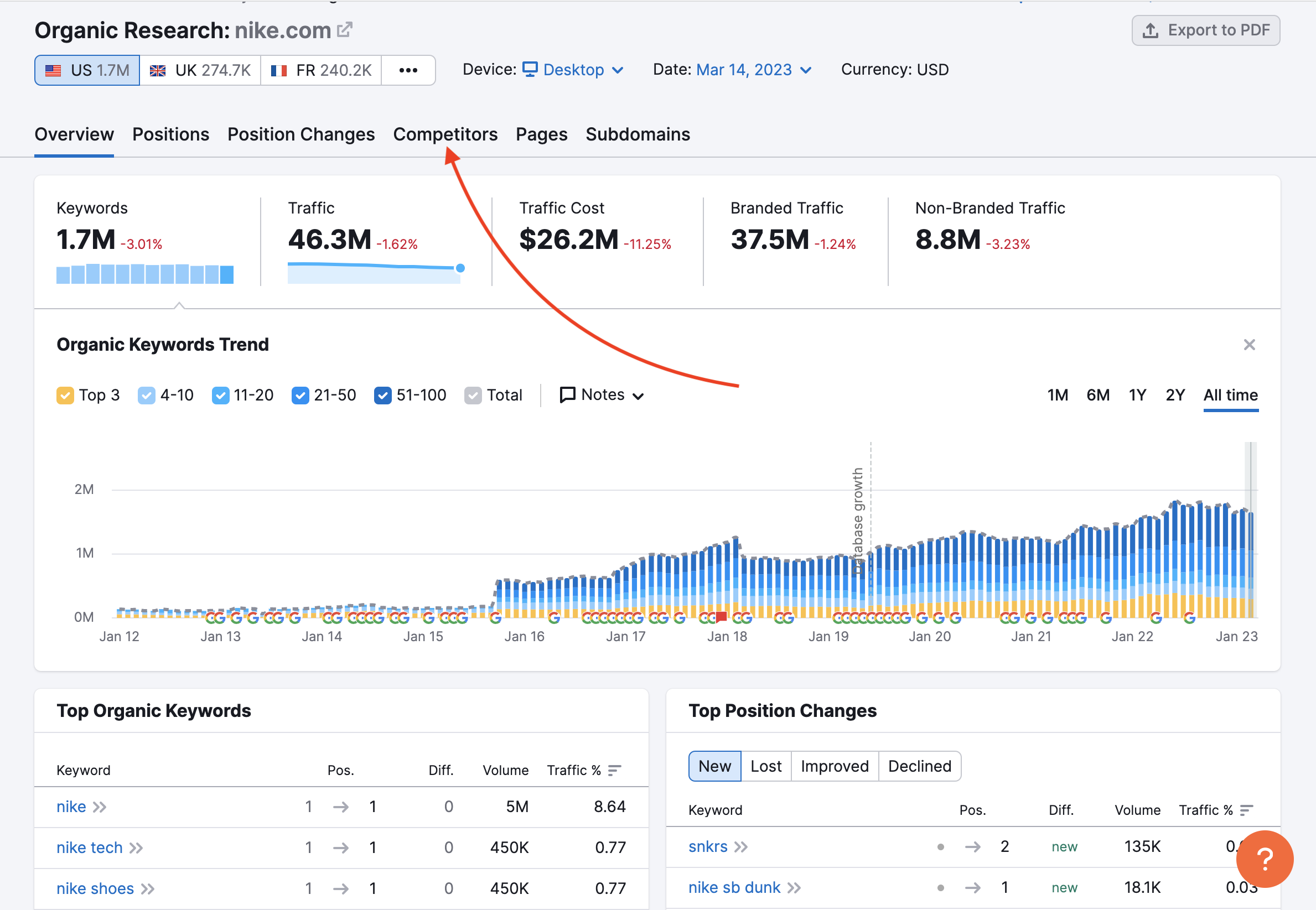Click the Top 3 orange color swatch
Viewport: 1316px width, 910px height.
[x=65, y=396]
